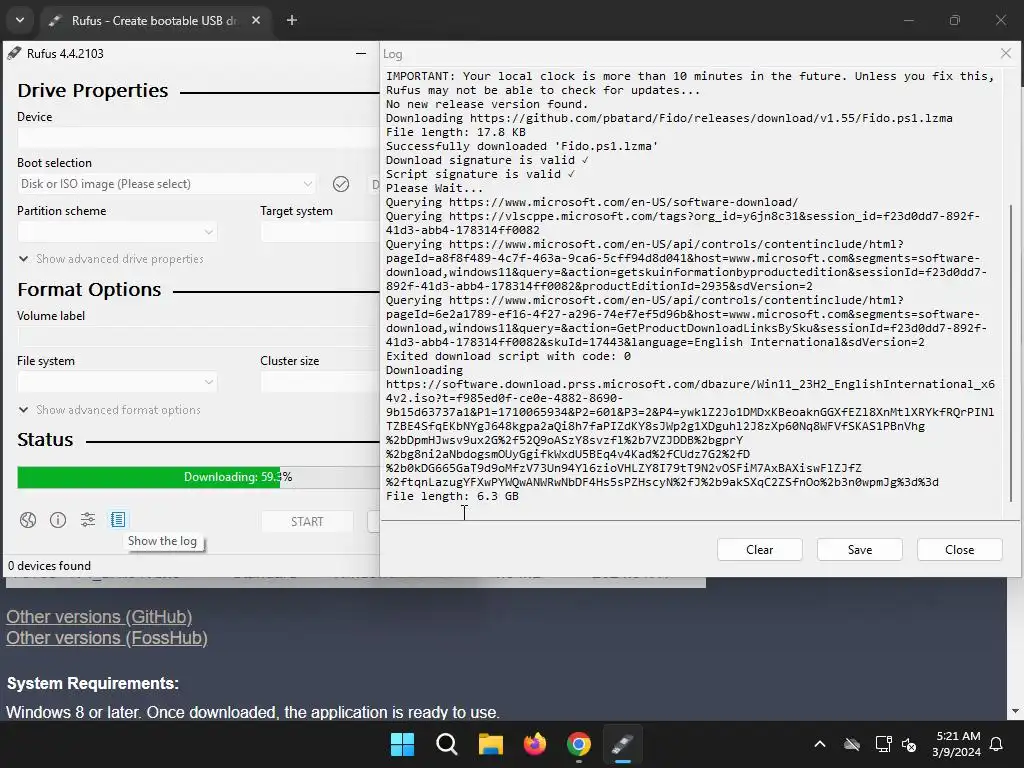The image size is (1024, 768).
Task: Select the Rufus - Create bootable USB tab
Action: (x=155, y=20)
